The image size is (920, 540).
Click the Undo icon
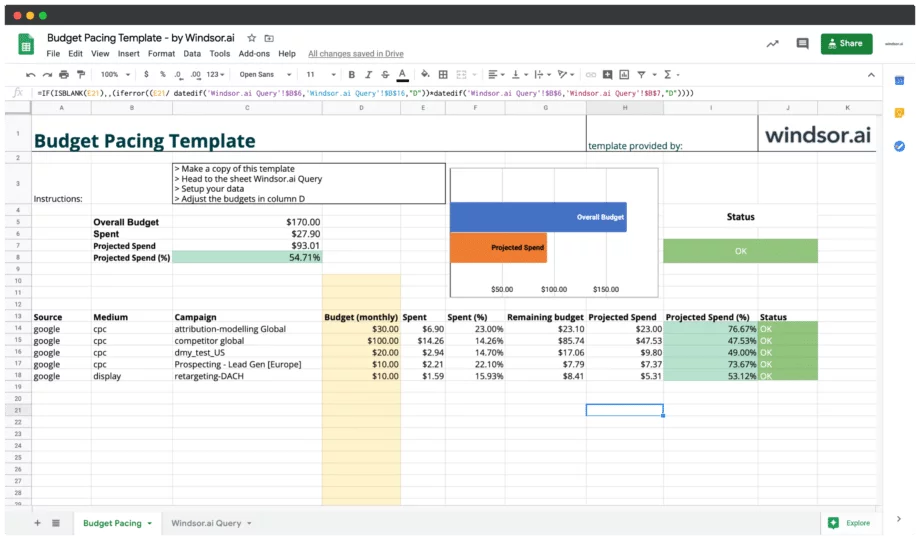point(31,75)
